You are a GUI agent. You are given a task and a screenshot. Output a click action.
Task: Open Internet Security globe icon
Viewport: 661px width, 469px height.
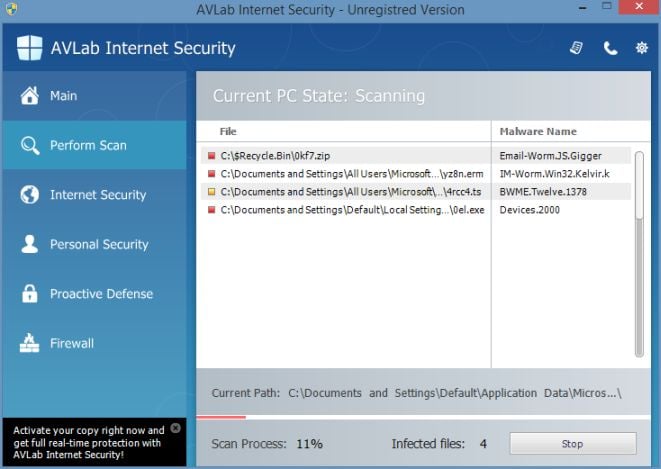pyautogui.click(x=30, y=195)
